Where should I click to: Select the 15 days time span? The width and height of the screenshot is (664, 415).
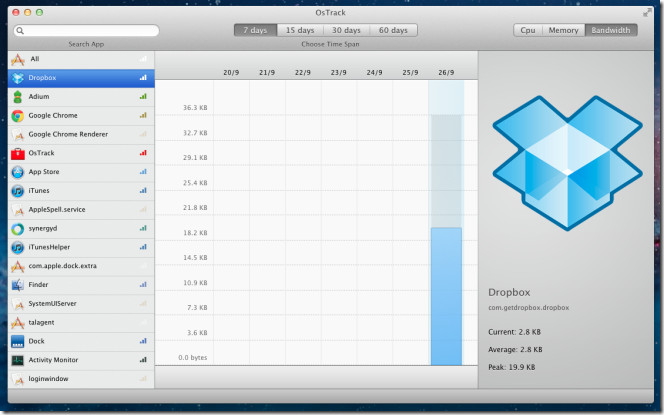tap(300, 30)
